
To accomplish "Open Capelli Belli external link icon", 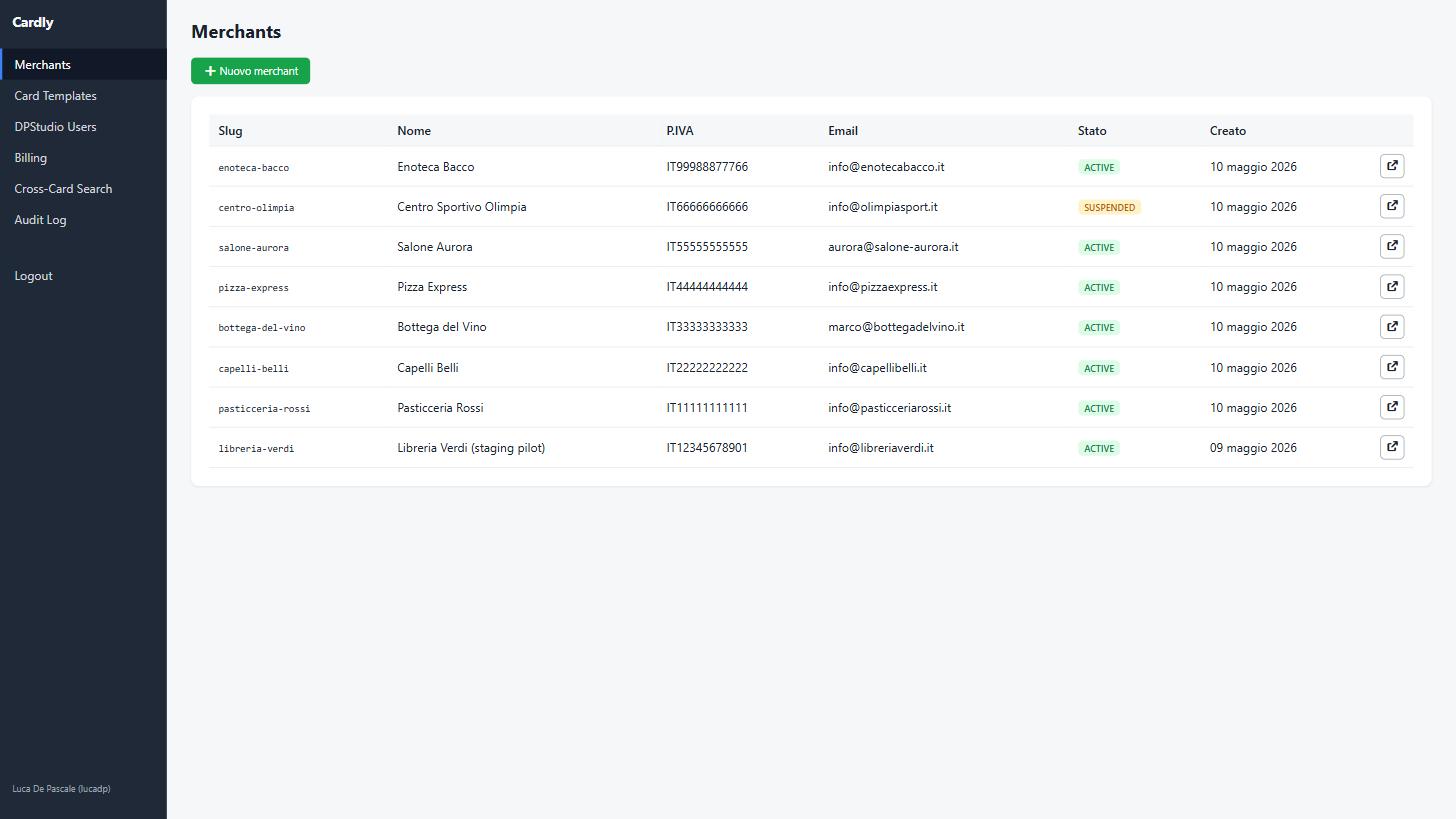I will (1392, 367).
